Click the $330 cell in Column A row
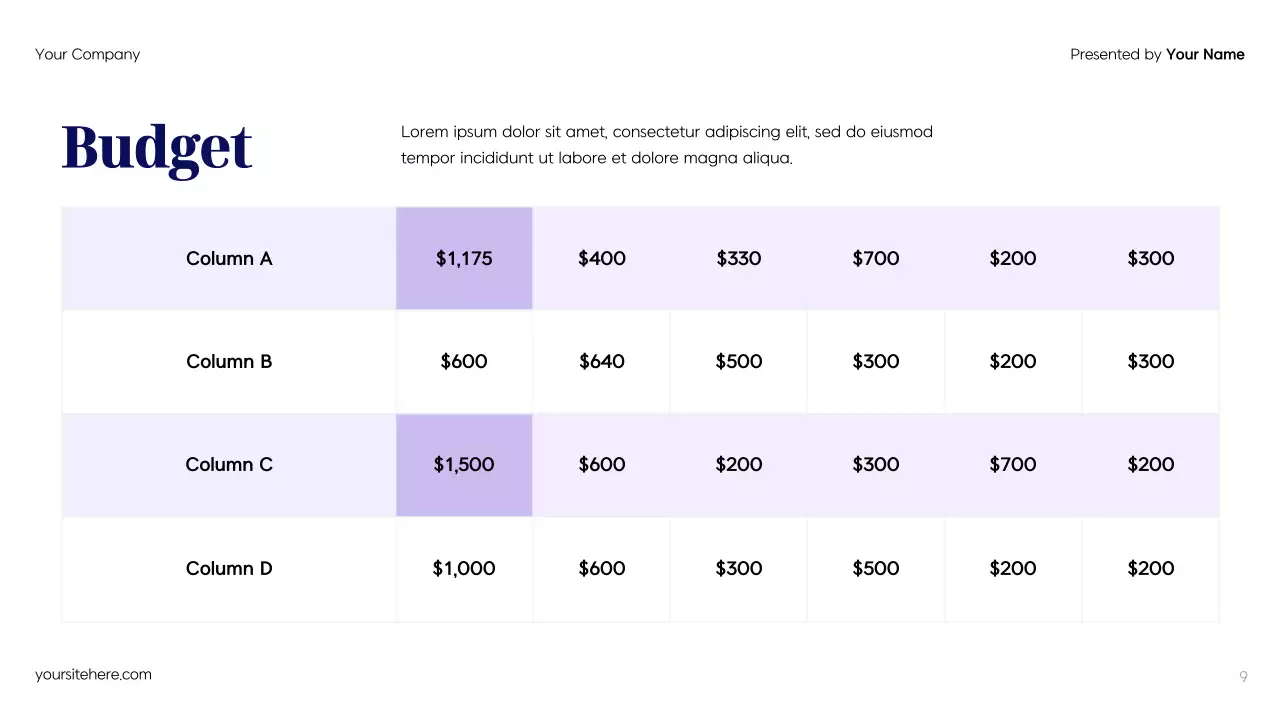The width and height of the screenshot is (1280, 720). pos(739,258)
